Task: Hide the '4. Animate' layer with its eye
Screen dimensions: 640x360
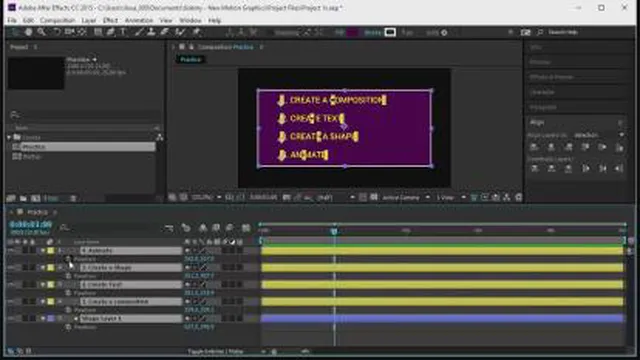Action: (x=11, y=250)
